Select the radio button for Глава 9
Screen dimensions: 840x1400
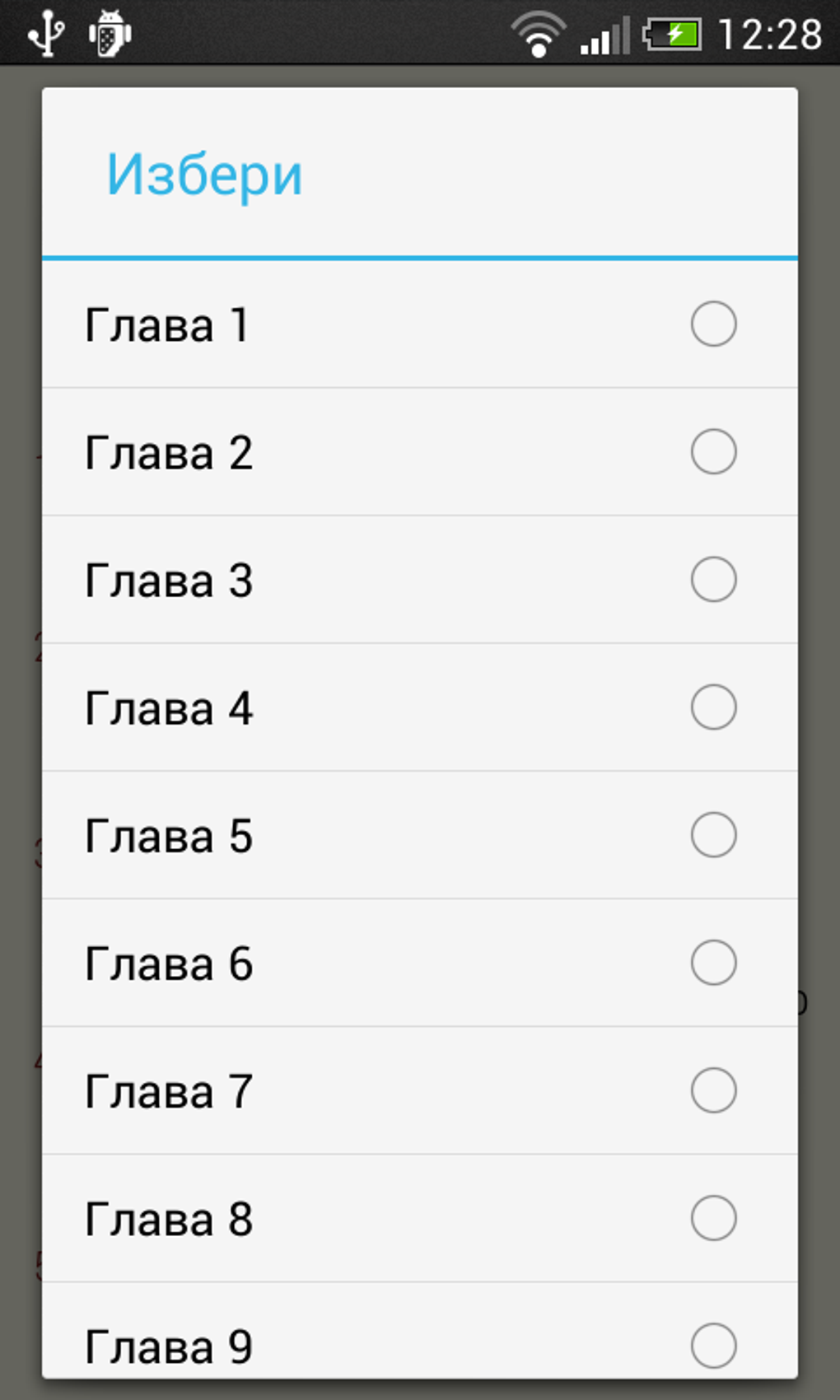click(x=713, y=1346)
